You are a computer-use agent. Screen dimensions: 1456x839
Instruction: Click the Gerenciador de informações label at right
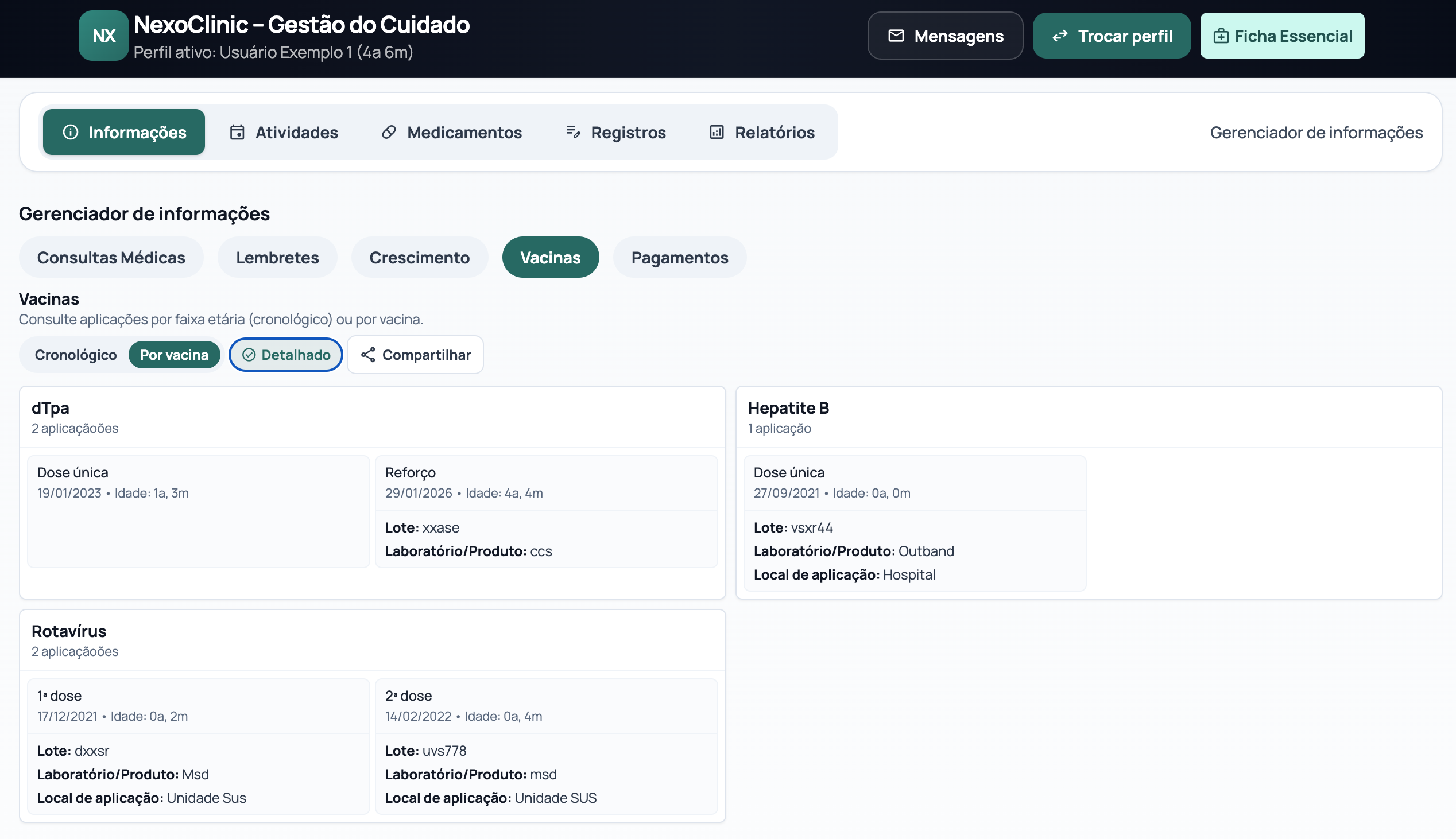click(x=1316, y=133)
